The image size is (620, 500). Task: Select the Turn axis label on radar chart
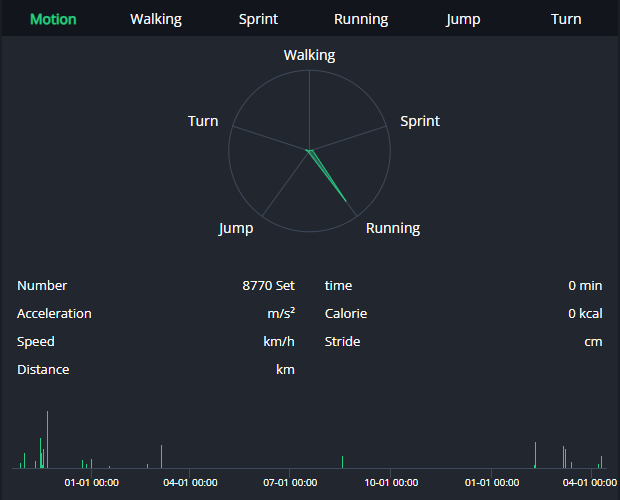point(203,121)
